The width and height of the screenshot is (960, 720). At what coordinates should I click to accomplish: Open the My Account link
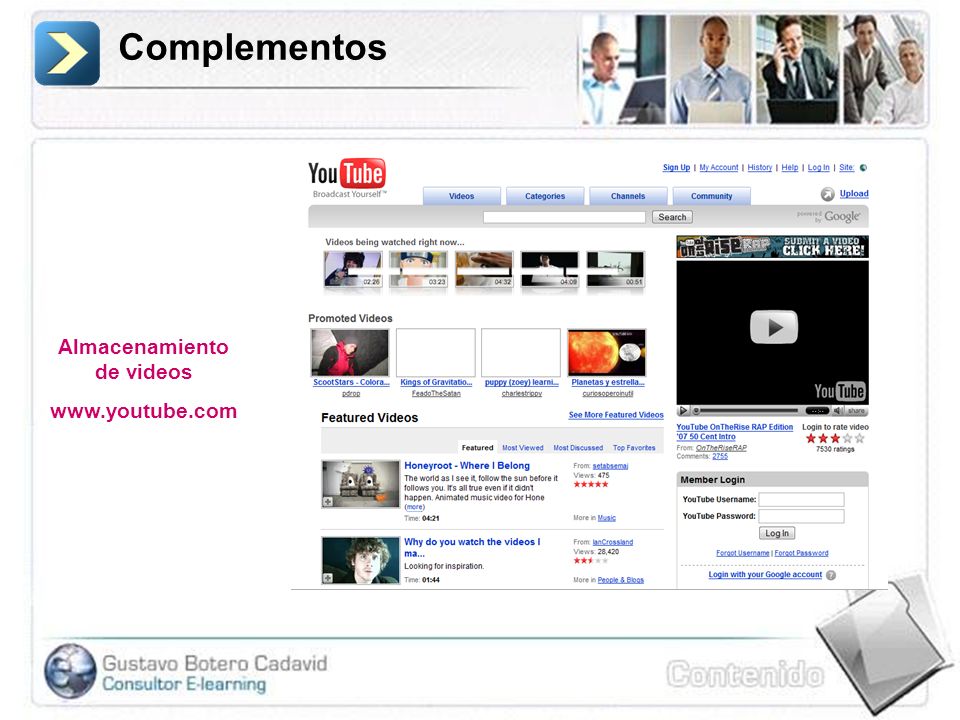click(x=719, y=168)
